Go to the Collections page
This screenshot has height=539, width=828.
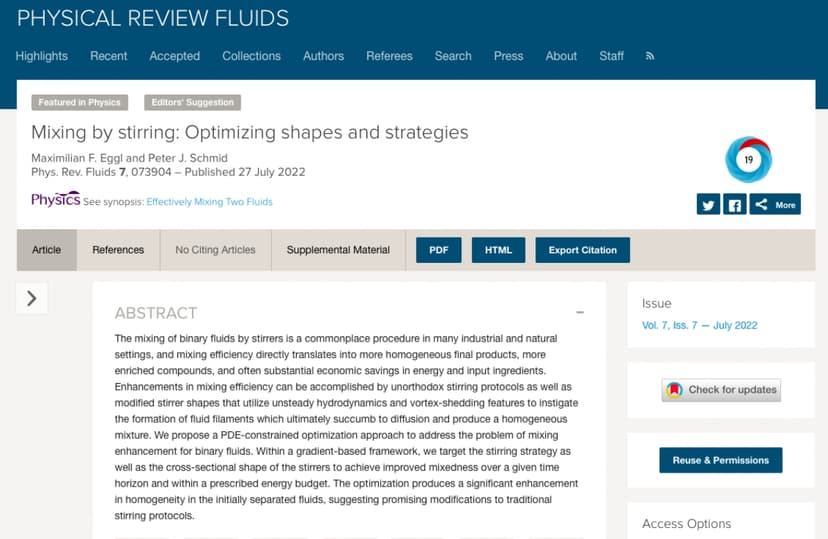tap(251, 56)
